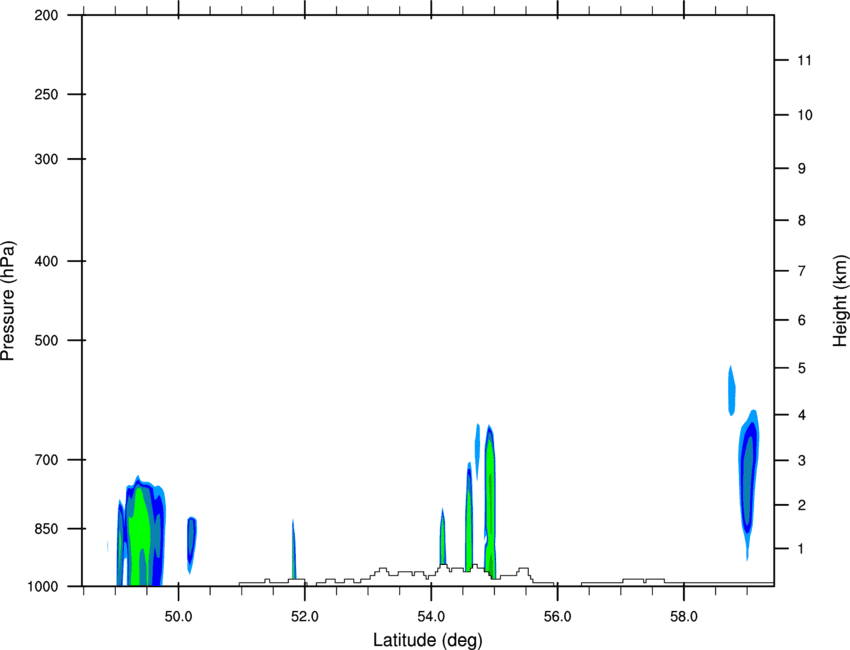Viewport: 850px width, 650px height.
Task: Click the light-blue patch at 5 km height
Action: (x=731, y=390)
